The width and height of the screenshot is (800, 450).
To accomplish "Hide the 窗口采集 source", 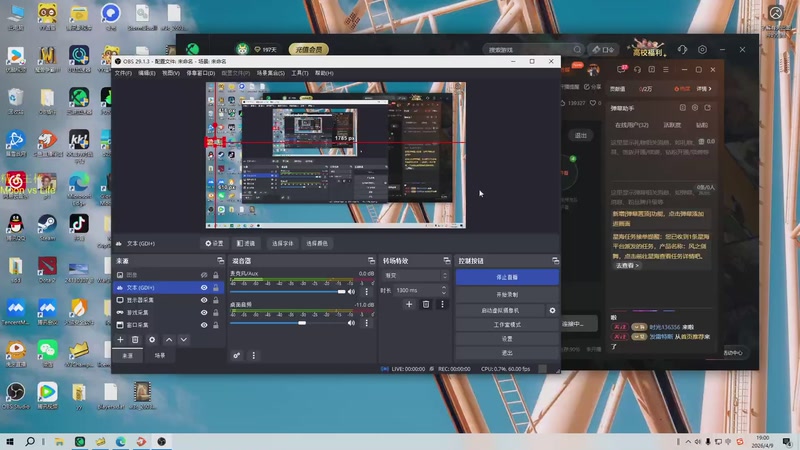I will tap(204, 324).
